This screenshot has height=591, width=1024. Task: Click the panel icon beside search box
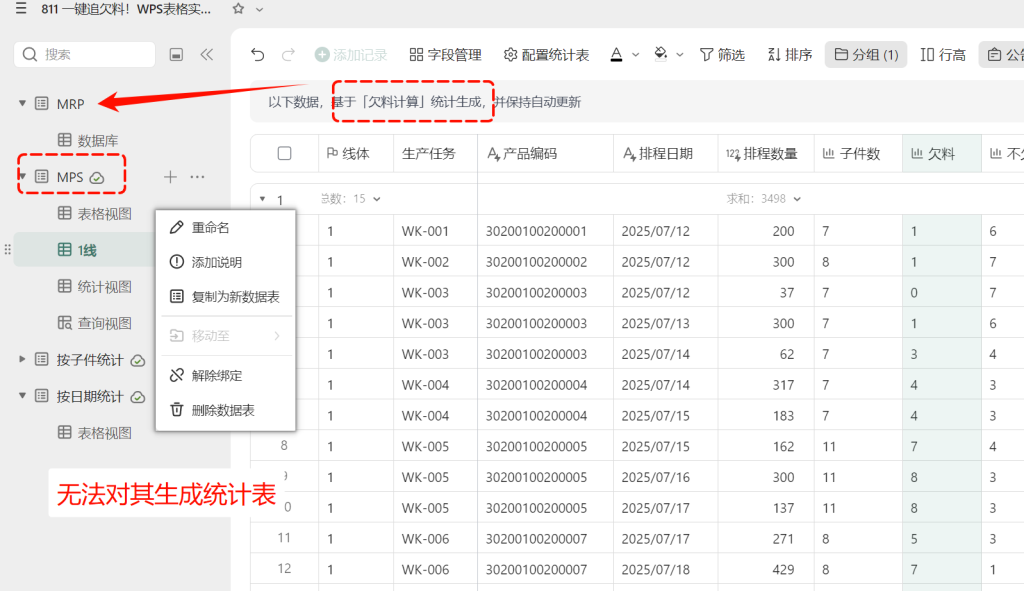click(x=176, y=55)
